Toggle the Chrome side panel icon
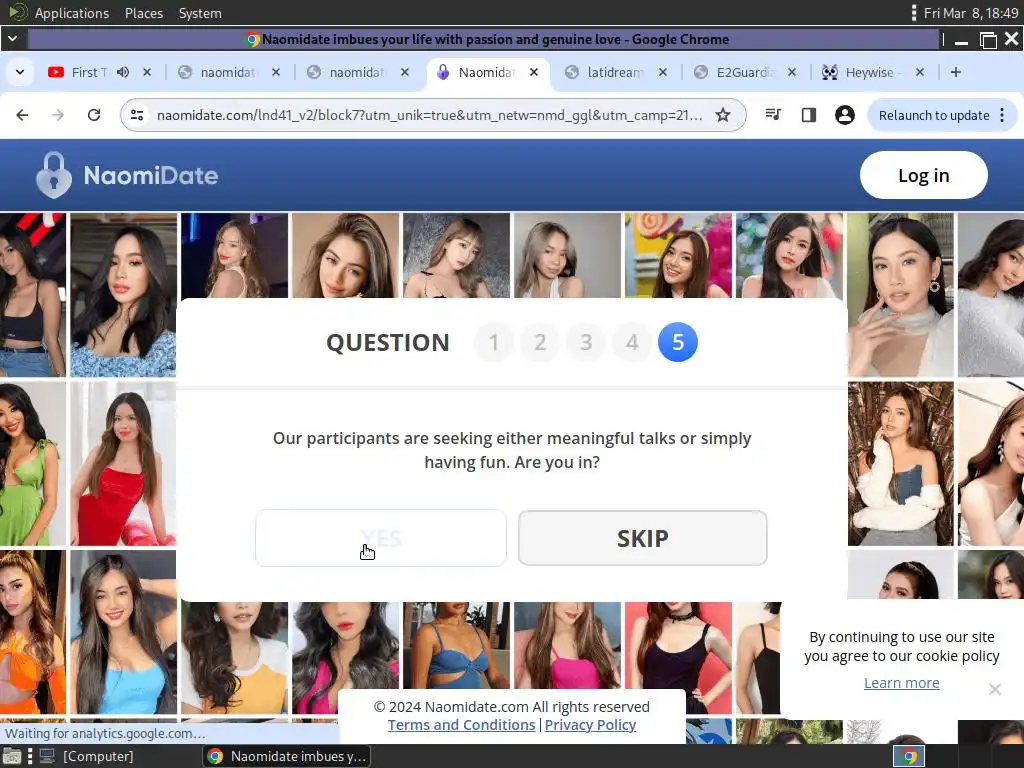The width and height of the screenshot is (1024, 768). [x=808, y=115]
